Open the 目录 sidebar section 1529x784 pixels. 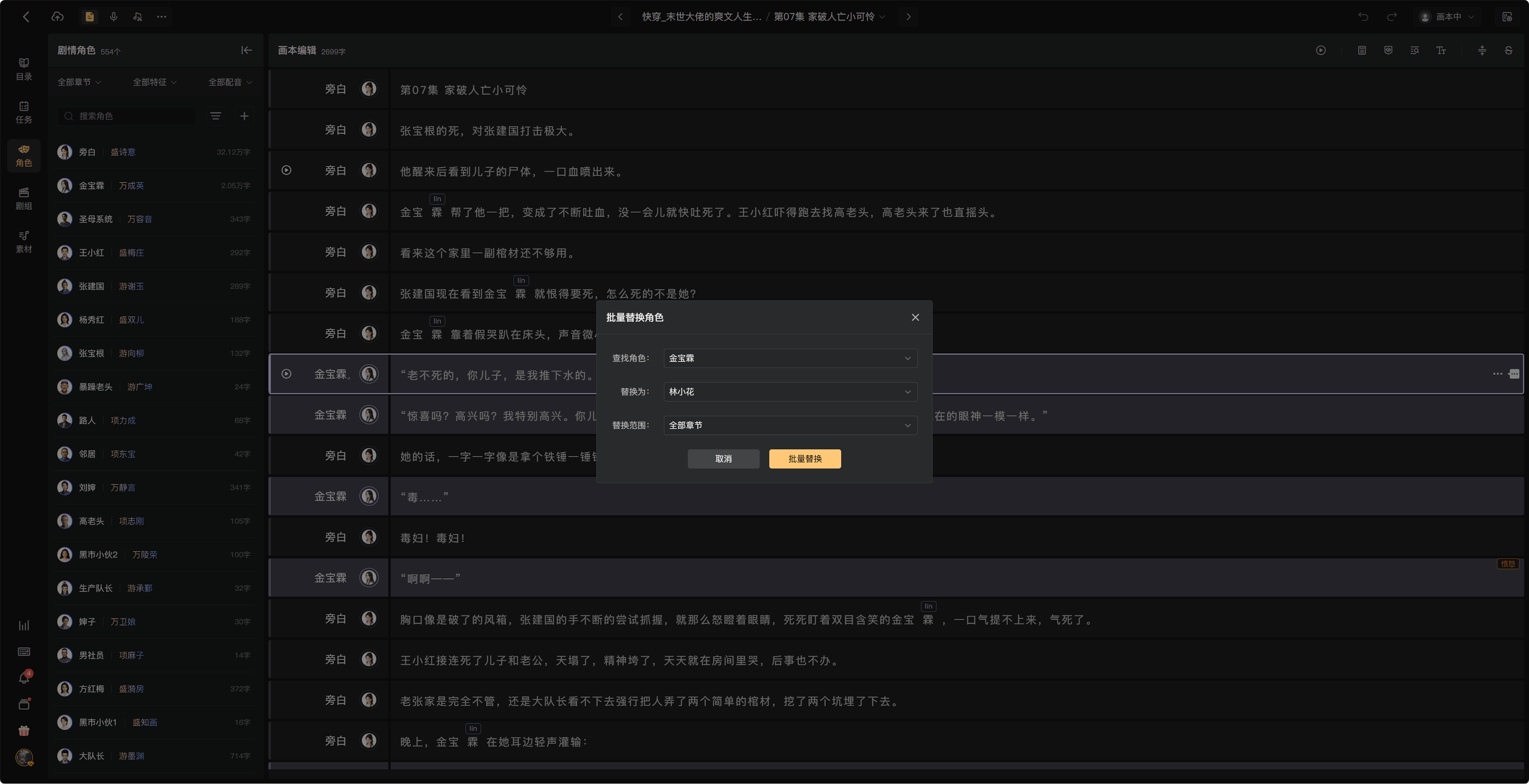tap(24, 69)
